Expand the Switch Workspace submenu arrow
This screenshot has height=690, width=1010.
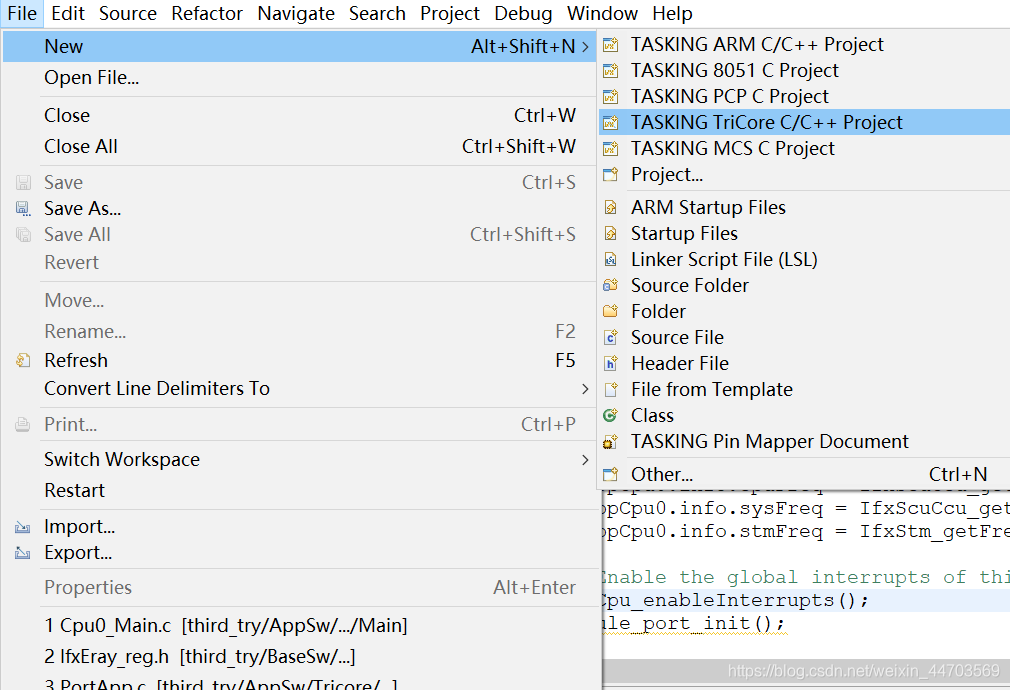pos(585,459)
